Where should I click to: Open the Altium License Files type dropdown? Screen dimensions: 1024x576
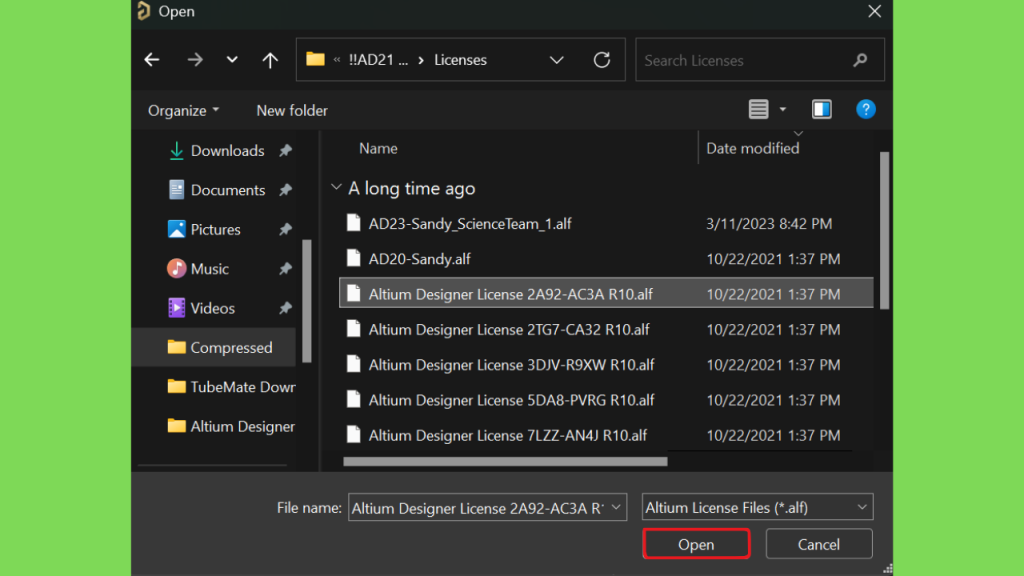click(757, 507)
